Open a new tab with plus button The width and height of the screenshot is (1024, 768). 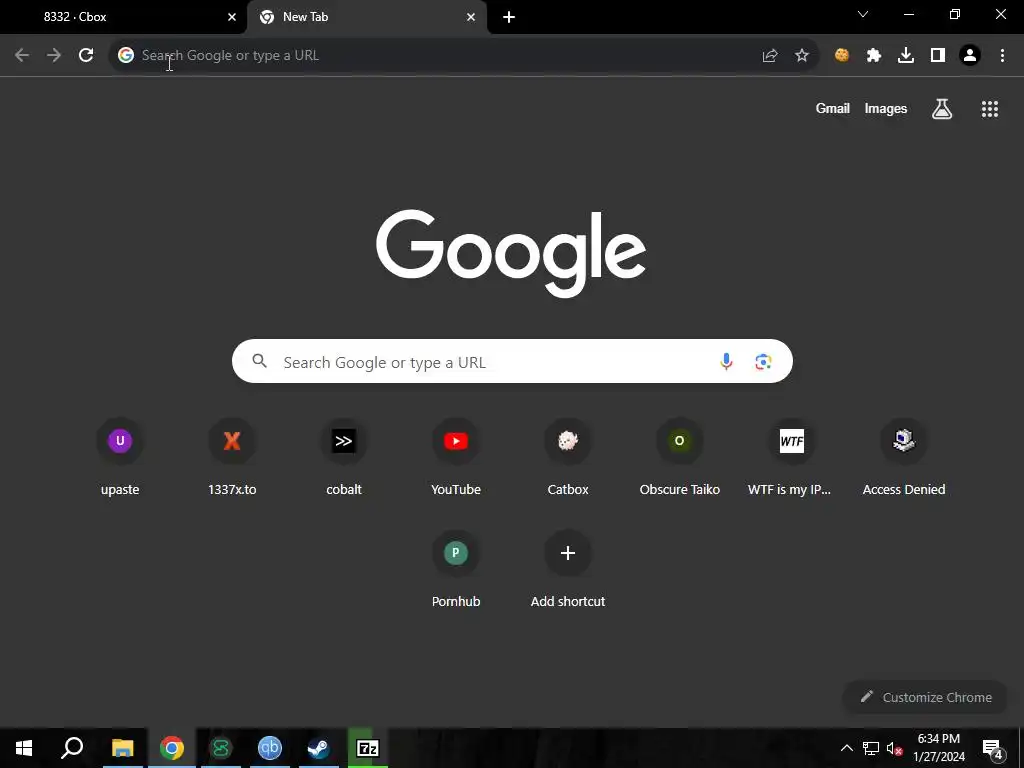(x=509, y=17)
